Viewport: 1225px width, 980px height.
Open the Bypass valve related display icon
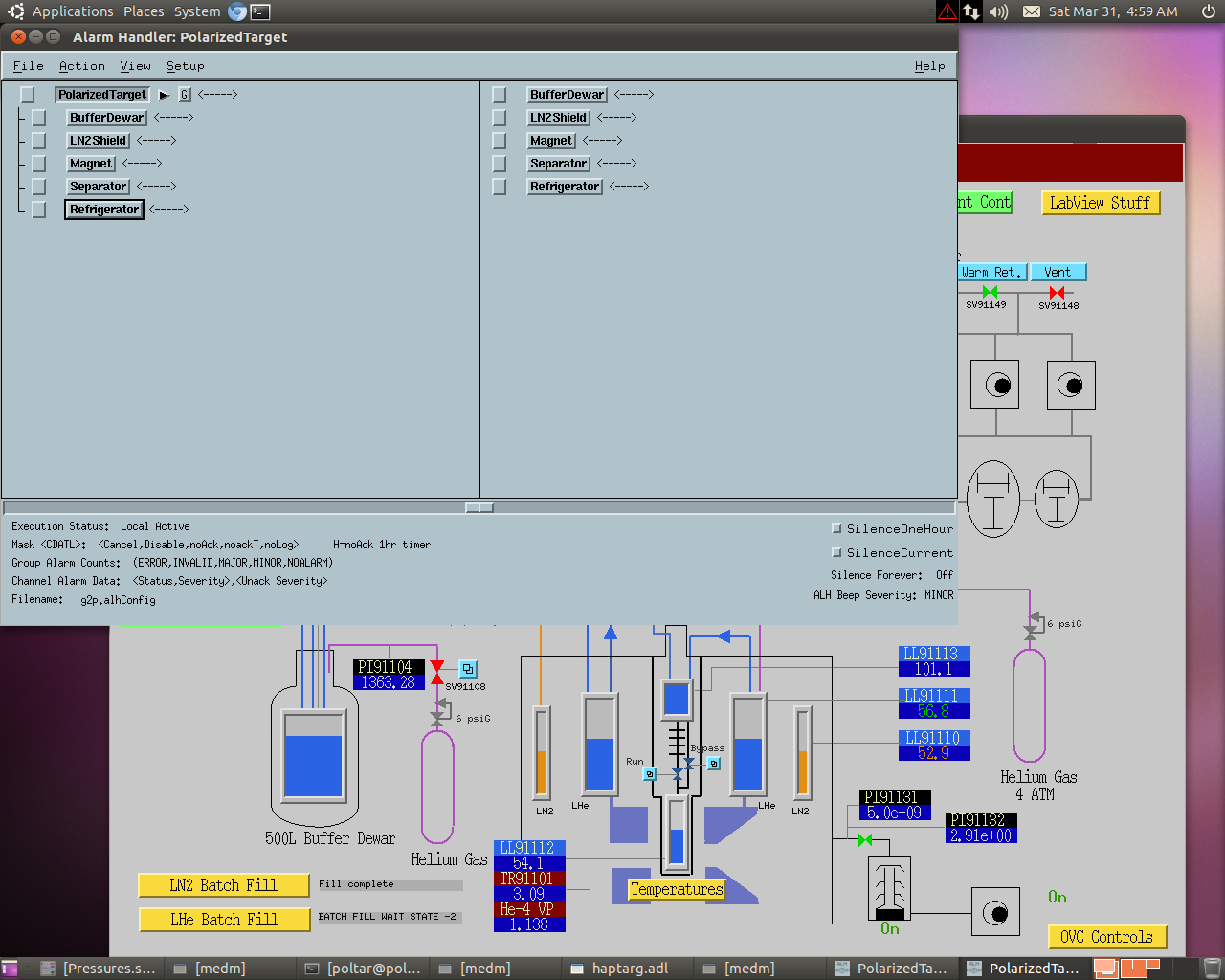pos(714,764)
